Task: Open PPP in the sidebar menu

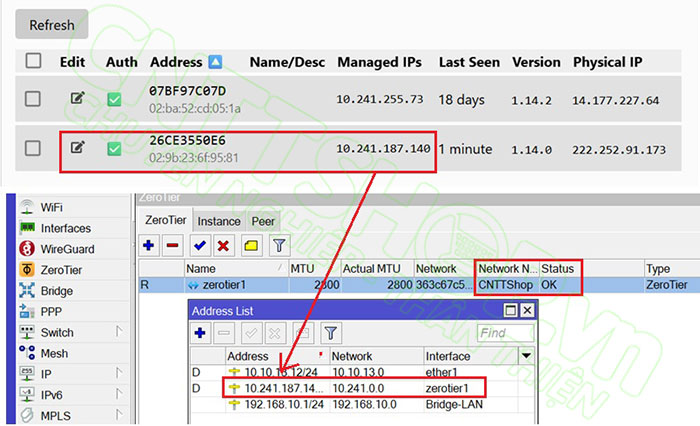Action: pyautogui.click(x=51, y=311)
